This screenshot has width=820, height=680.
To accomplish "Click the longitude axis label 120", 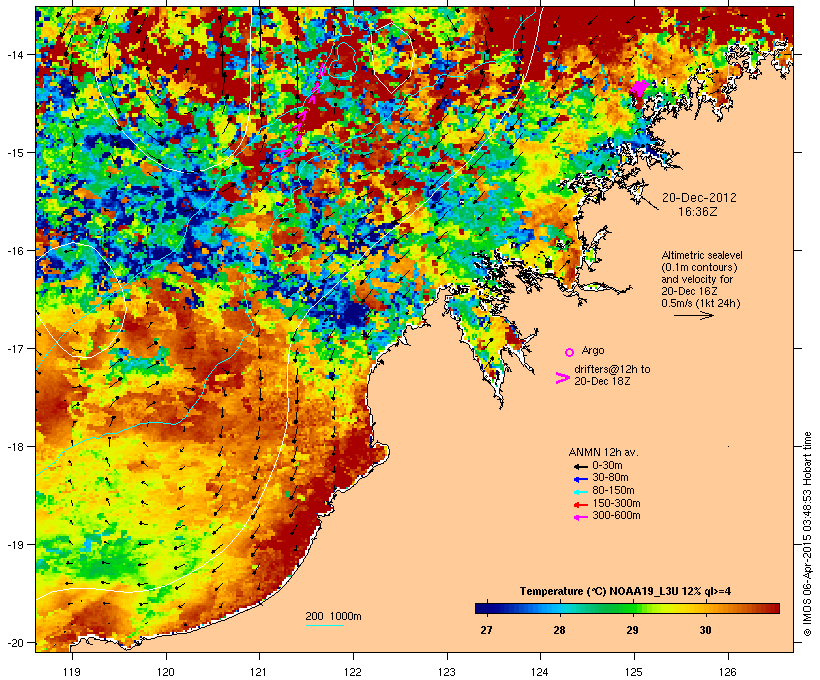I will click(x=166, y=672).
